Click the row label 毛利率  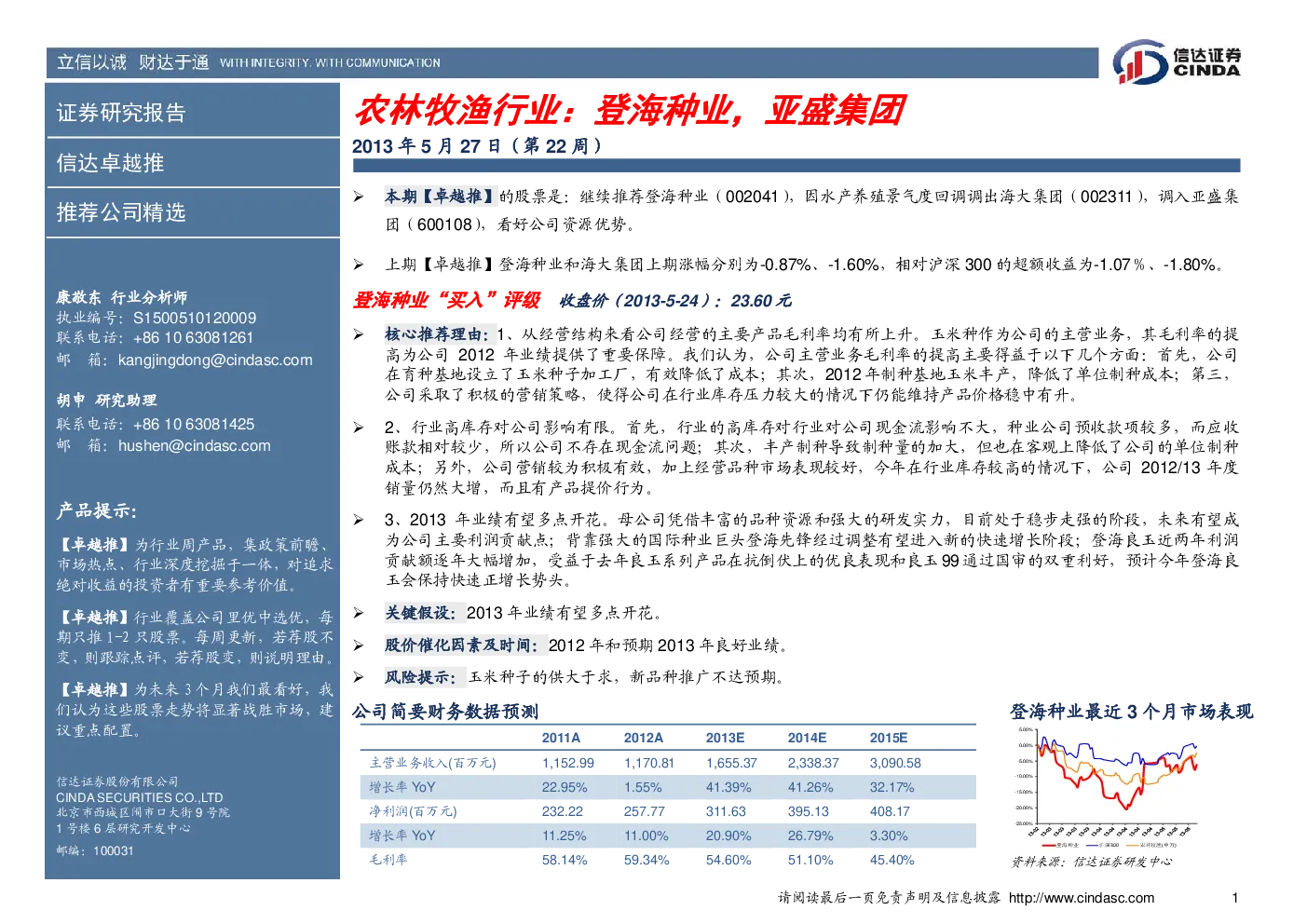coord(388,860)
